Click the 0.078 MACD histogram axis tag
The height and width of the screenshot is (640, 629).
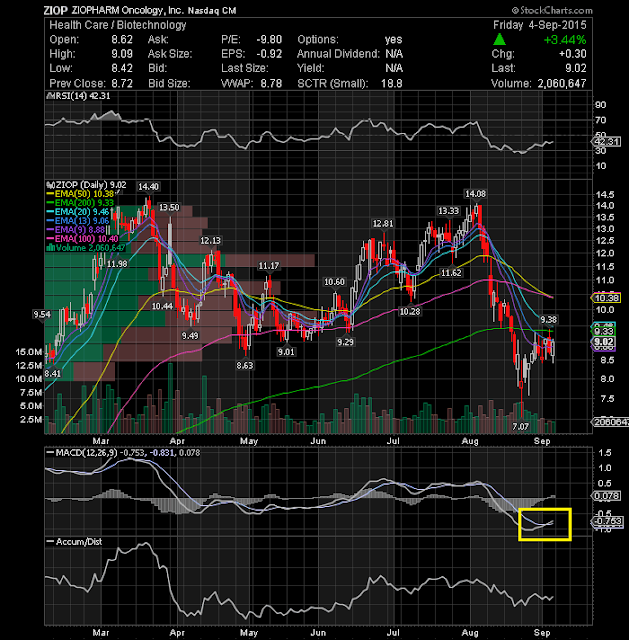click(607, 496)
